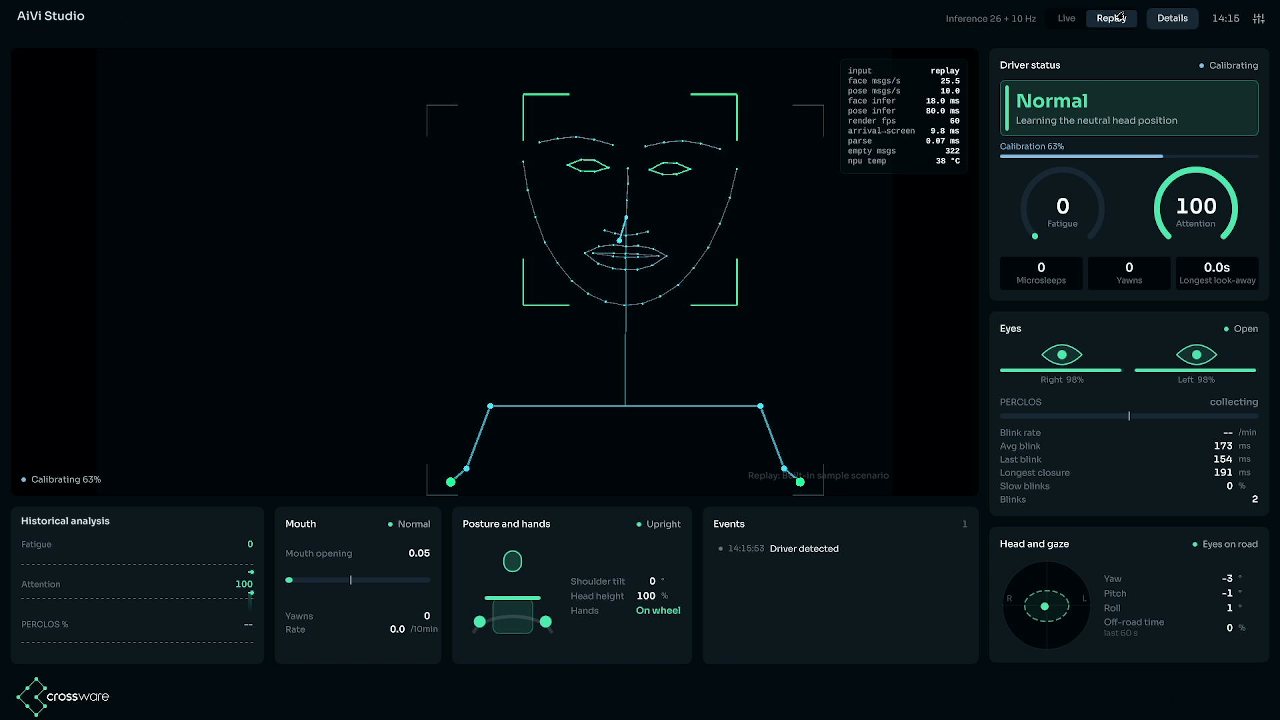Click the AiVi Studio title
Viewport: 1280px width, 720px height.
51,16
